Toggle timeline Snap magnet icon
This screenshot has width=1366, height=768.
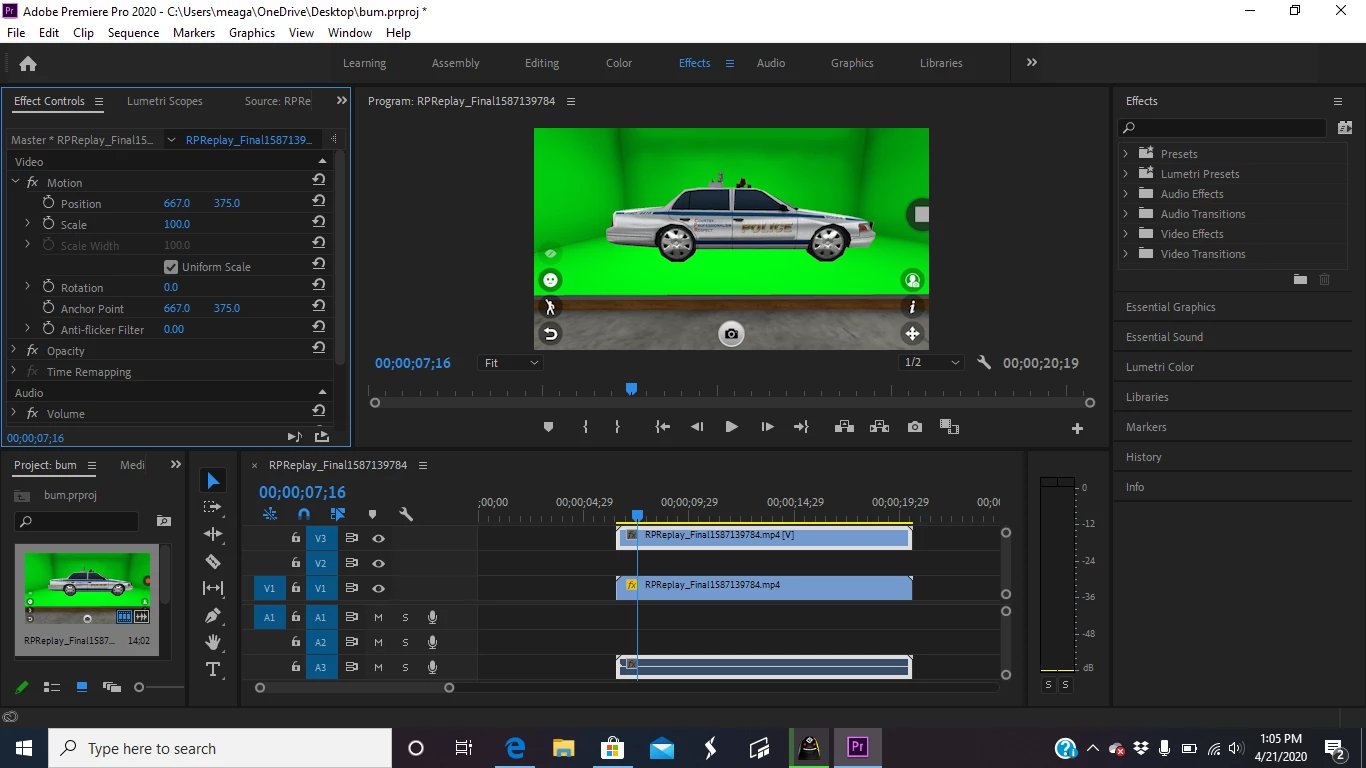coord(304,514)
